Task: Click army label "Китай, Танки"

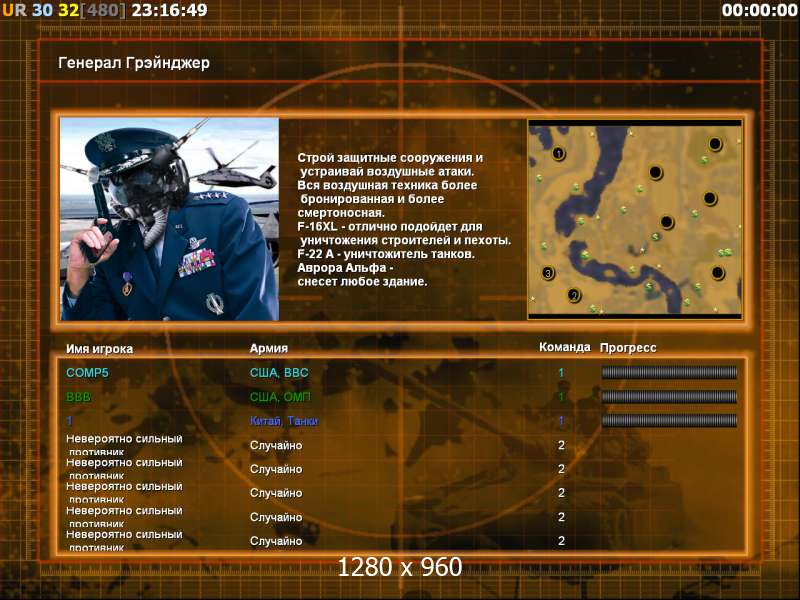Action: pyautogui.click(x=284, y=421)
